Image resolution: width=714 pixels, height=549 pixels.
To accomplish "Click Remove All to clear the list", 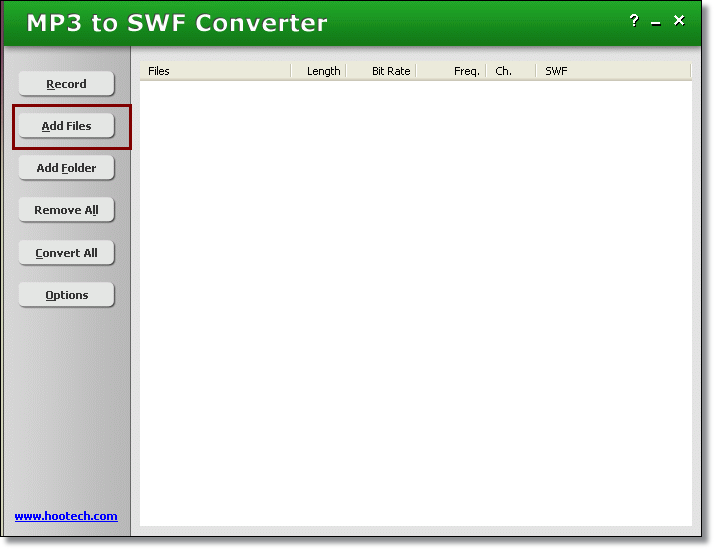I will [x=66, y=210].
